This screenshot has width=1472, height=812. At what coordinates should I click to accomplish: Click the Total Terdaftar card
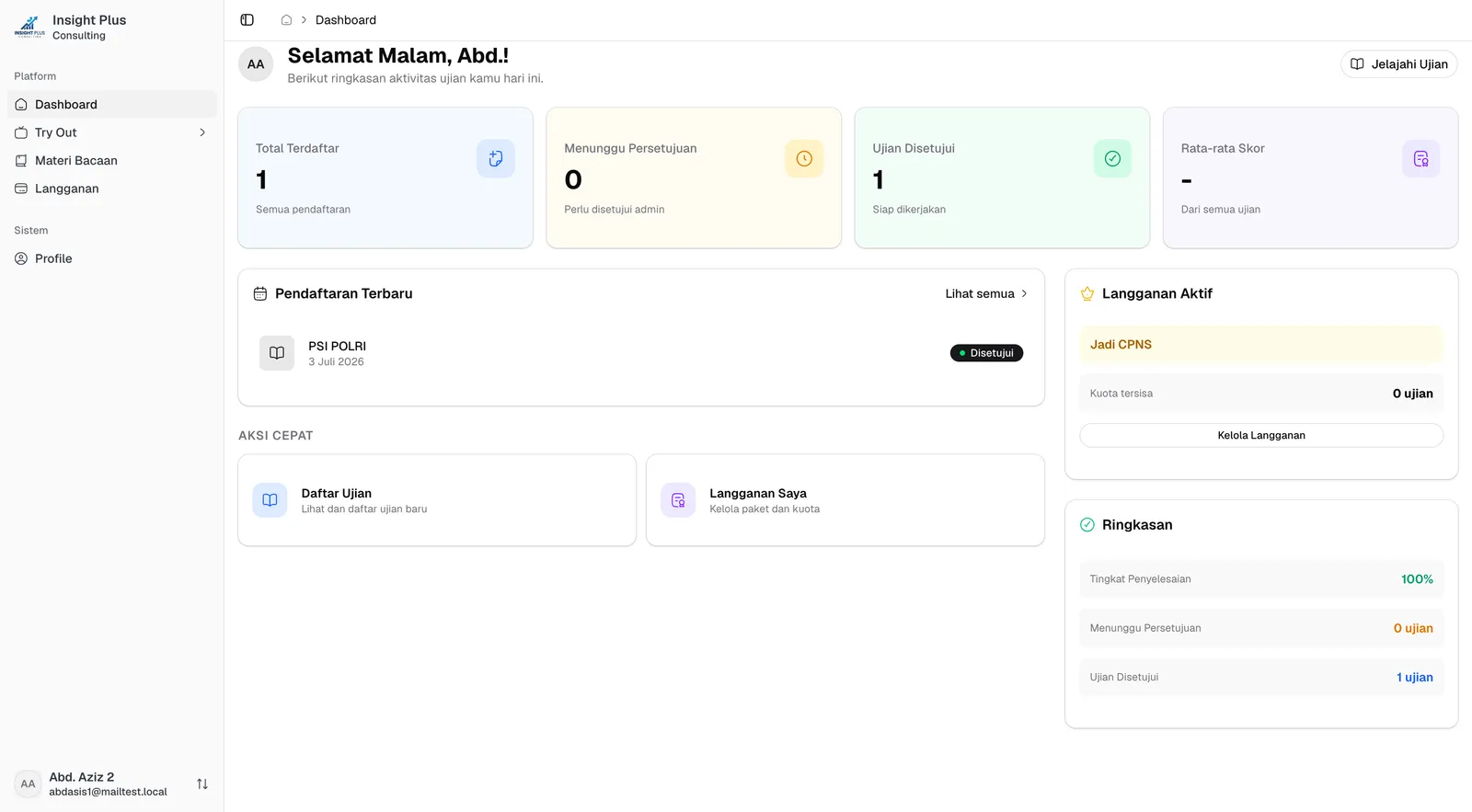pos(385,177)
